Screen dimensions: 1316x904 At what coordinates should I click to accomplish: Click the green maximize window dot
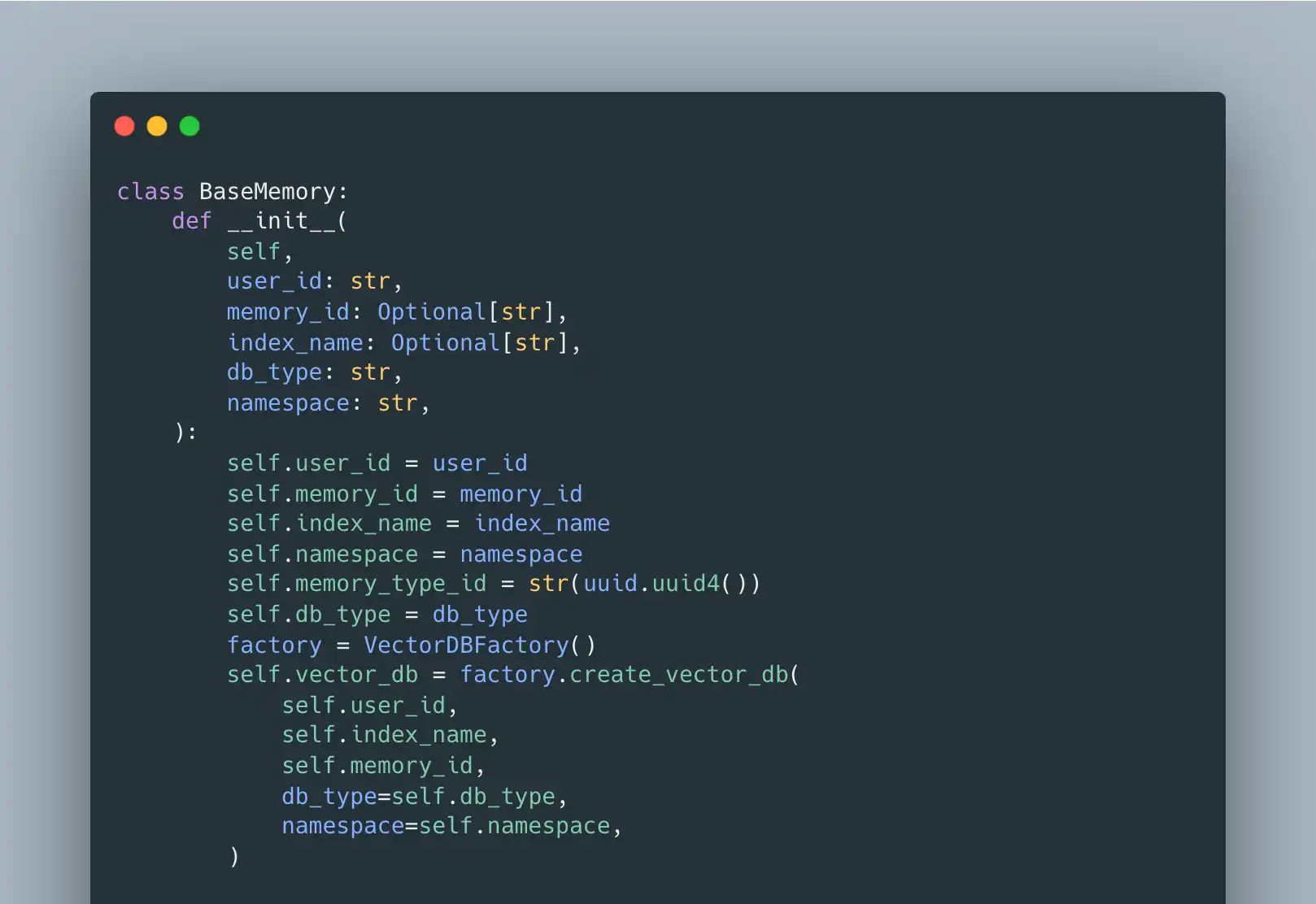click(x=190, y=126)
